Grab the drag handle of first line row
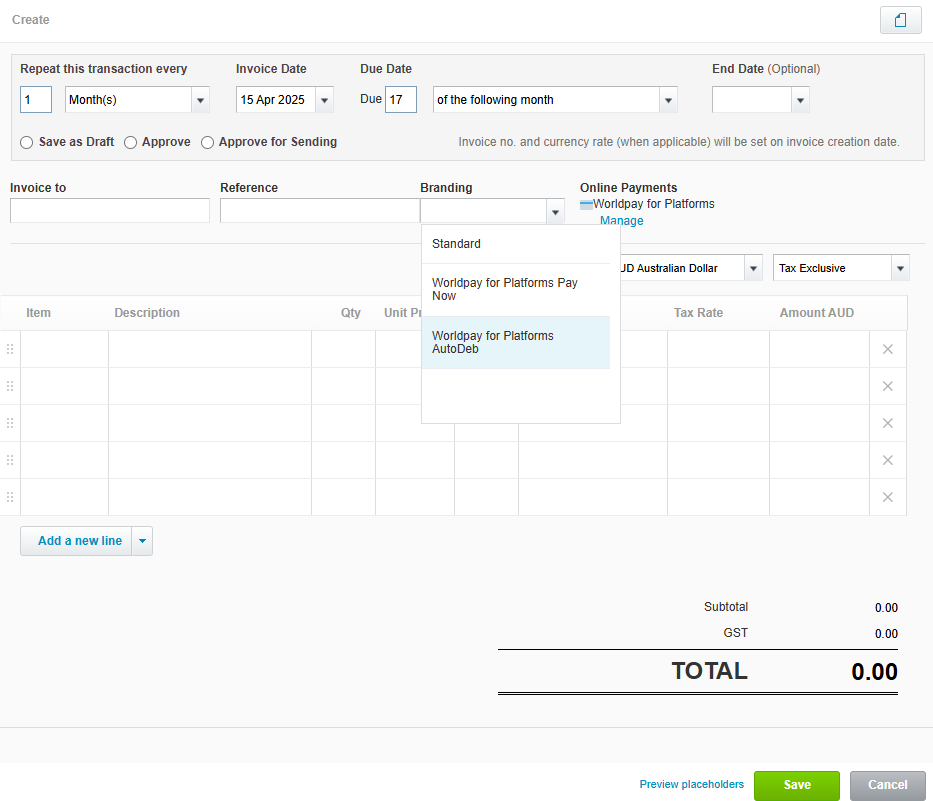933x801 pixels. point(10,349)
